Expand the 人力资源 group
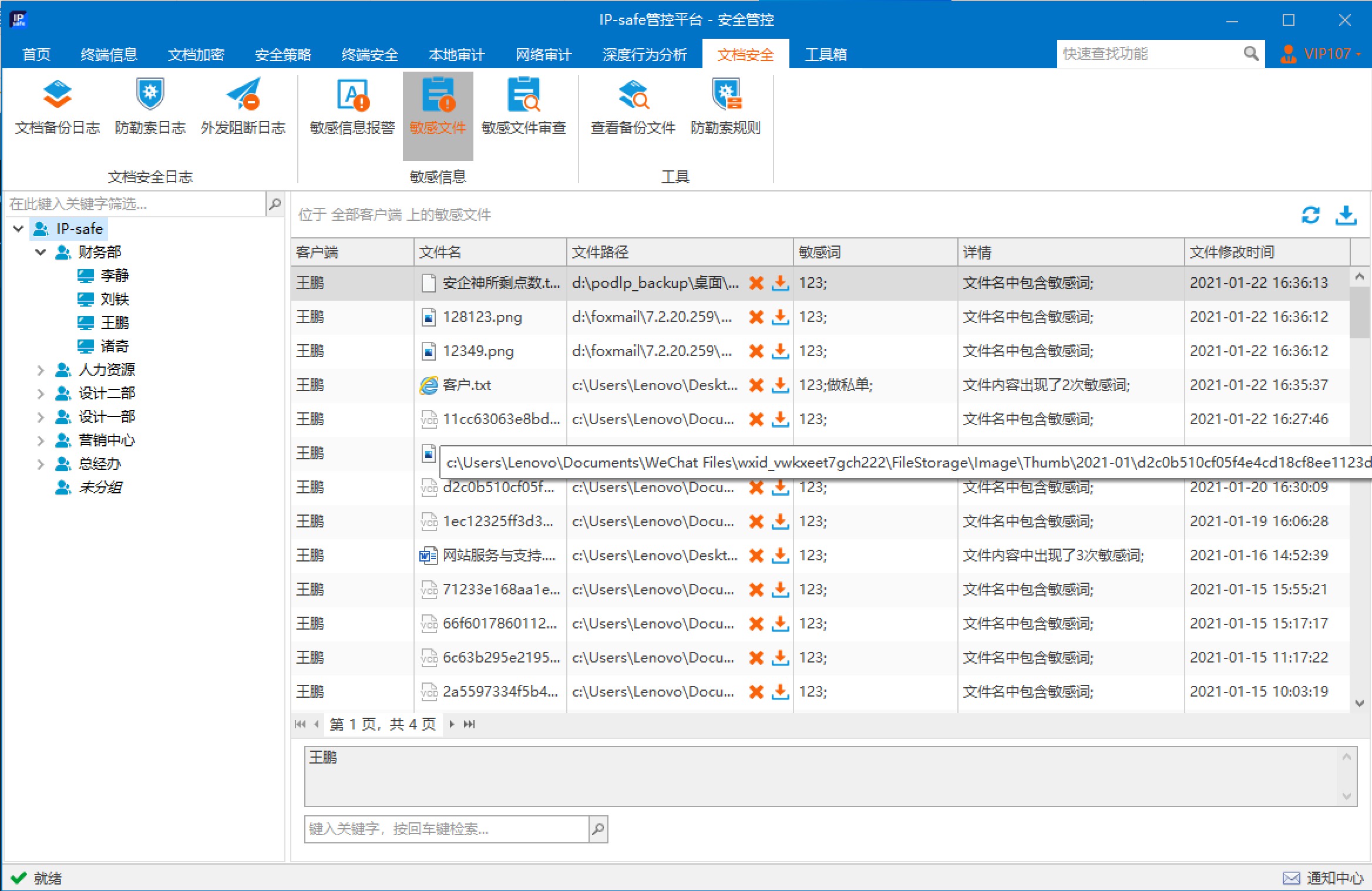Screen dimensions: 1372x891 click(41, 370)
